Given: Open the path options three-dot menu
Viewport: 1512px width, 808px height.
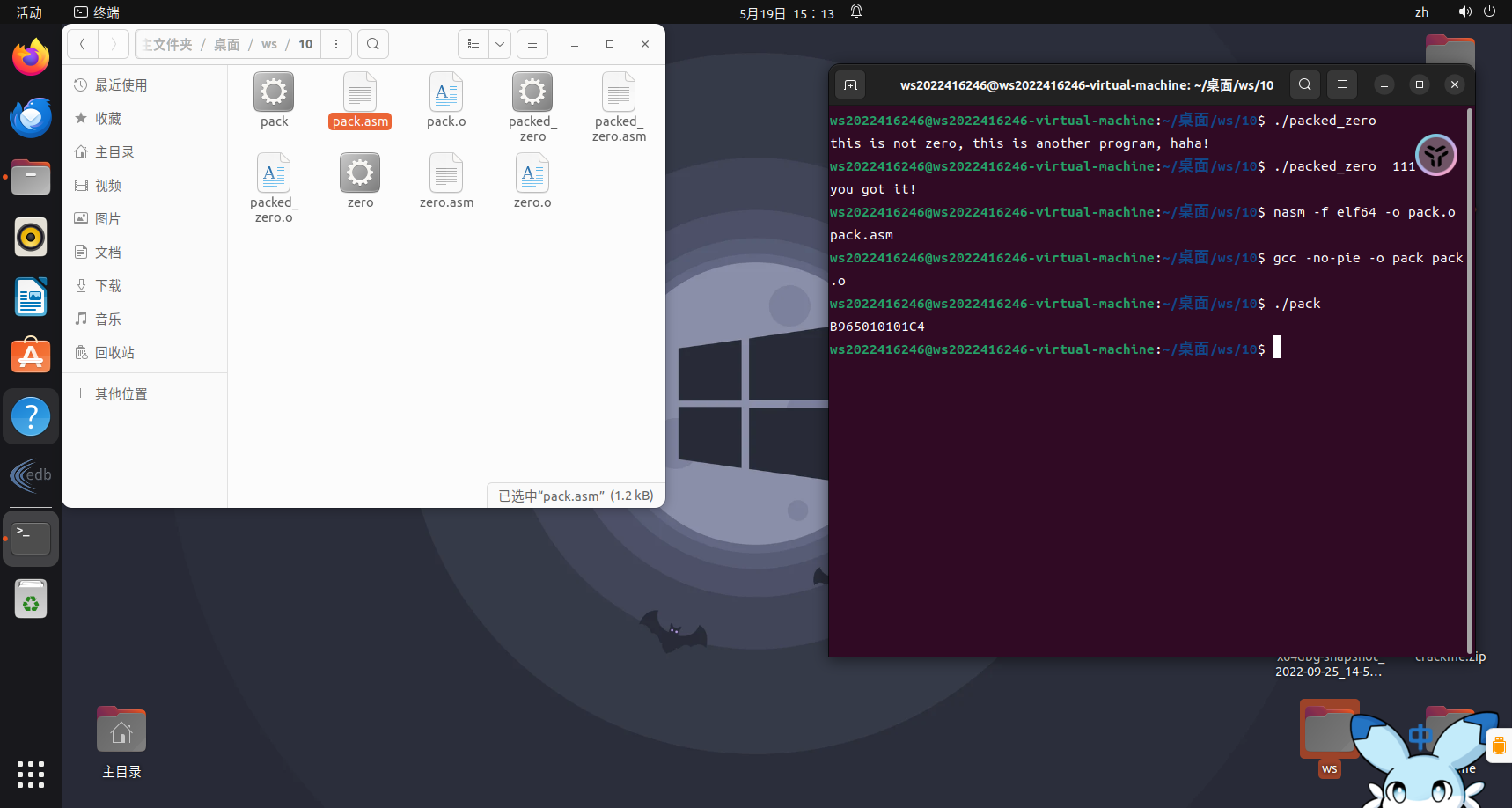Looking at the screenshot, I should pos(336,44).
